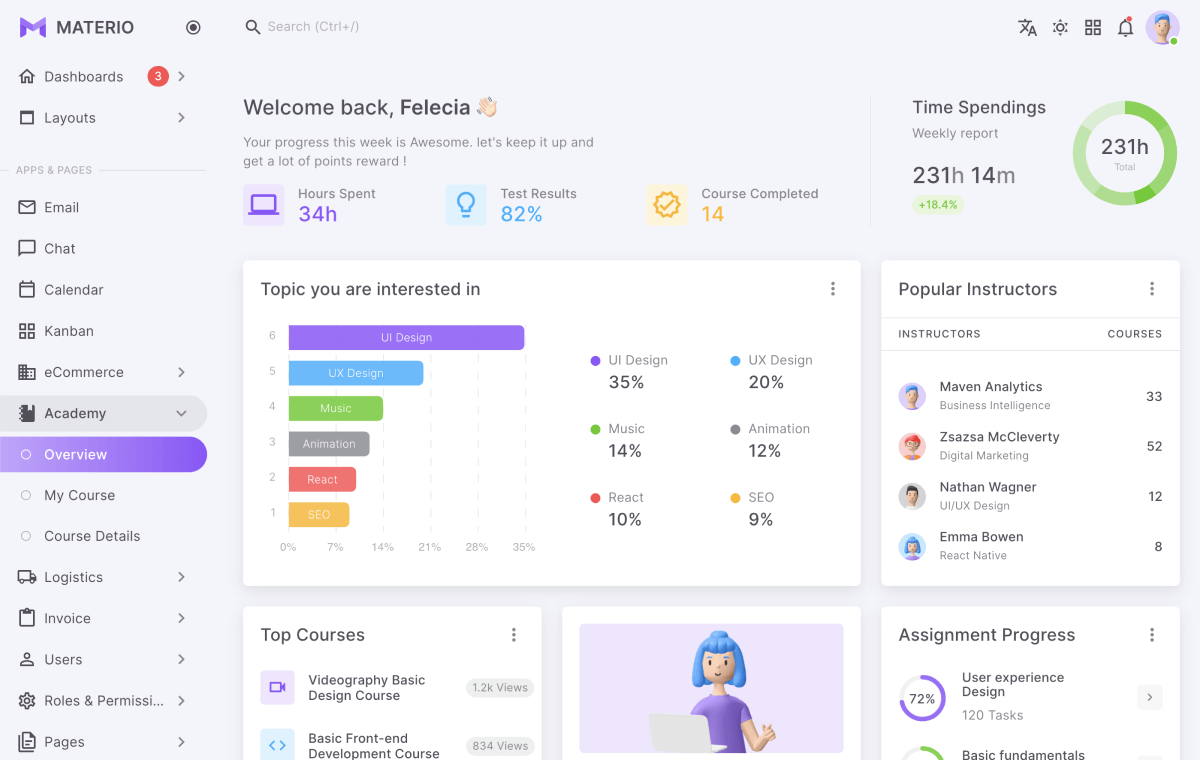The height and width of the screenshot is (760, 1200).
Task: Open Top Courses options menu
Action: (x=514, y=635)
